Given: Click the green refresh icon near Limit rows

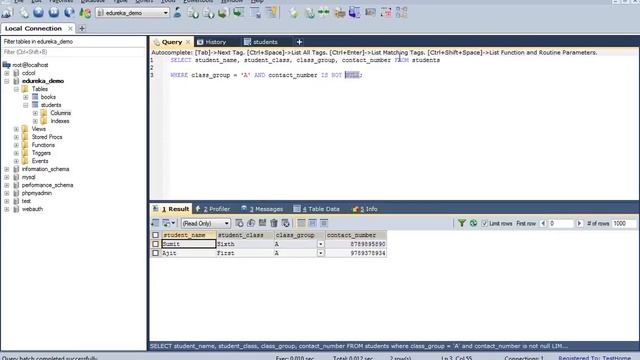Looking at the screenshot, I should point(473,223).
